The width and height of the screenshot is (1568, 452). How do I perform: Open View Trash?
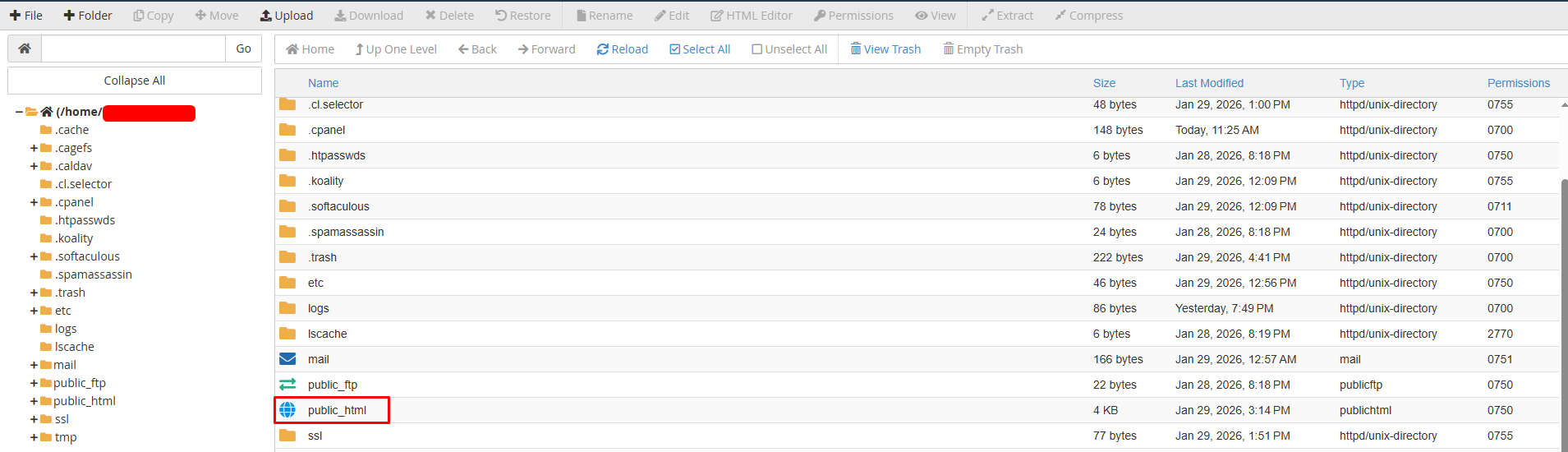click(x=885, y=49)
